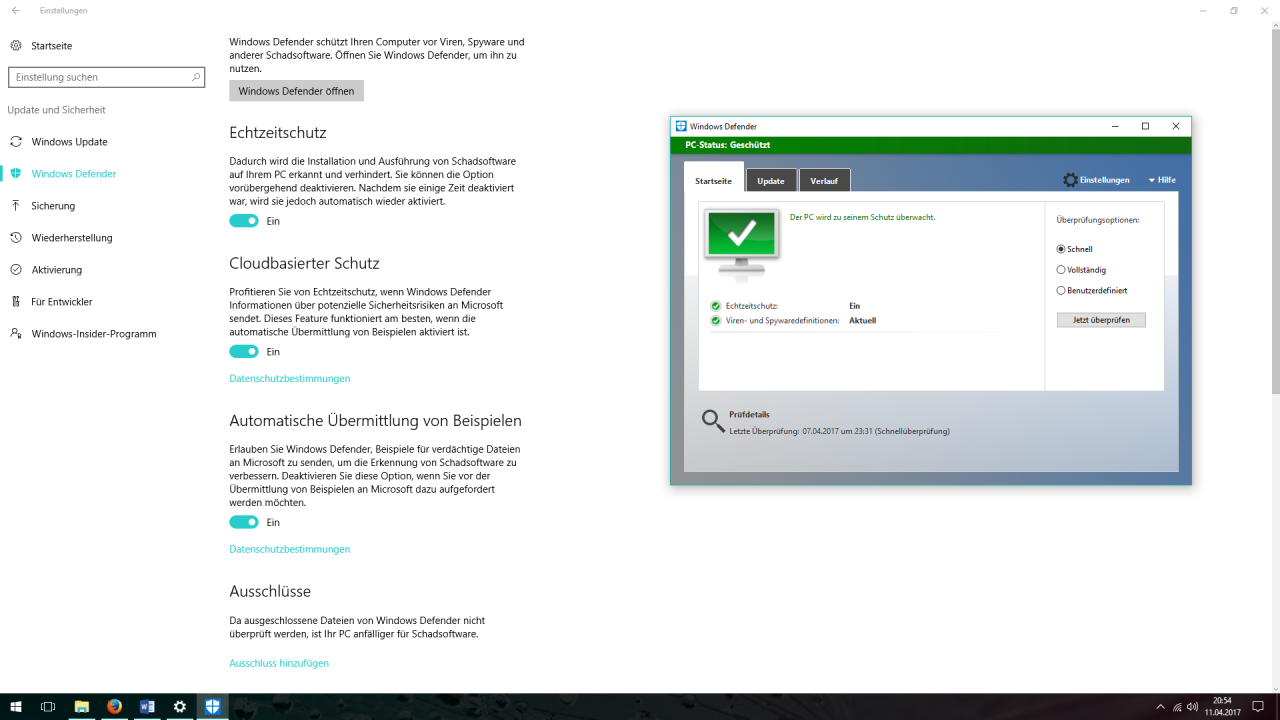This screenshot has width=1280, height=720.
Task: Click the Windows Defender title bar icon
Action: pyautogui.click(x=681, y=126)
